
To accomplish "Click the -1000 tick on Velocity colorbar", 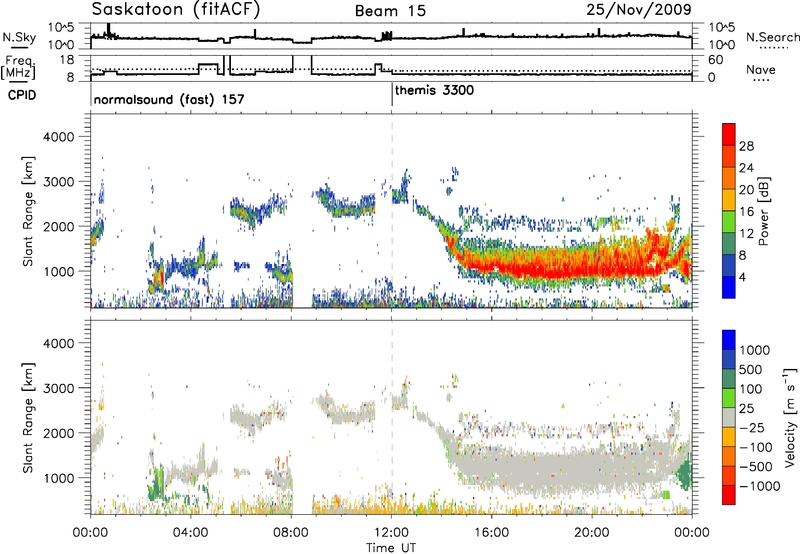I will click(759, 486).
